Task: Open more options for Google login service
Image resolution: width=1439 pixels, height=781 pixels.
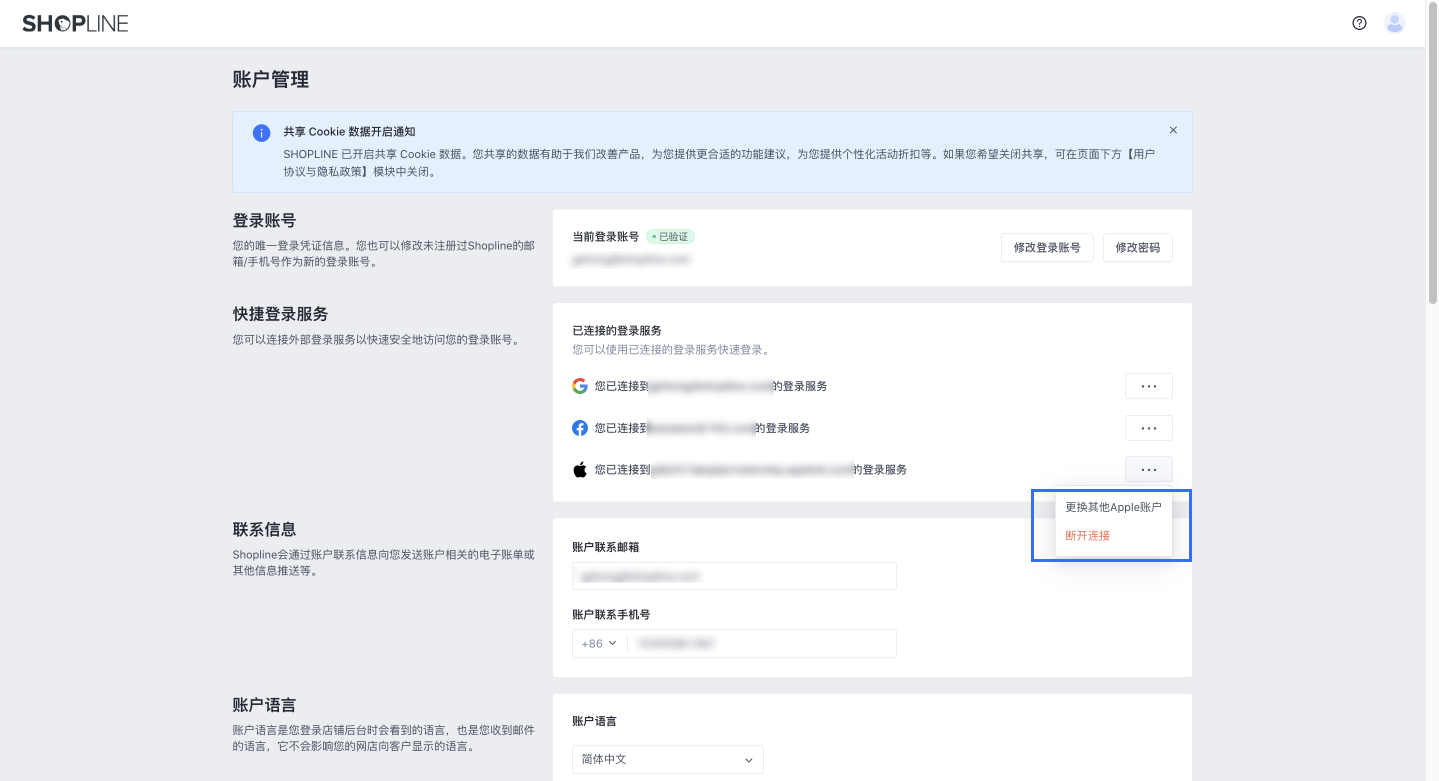Action: coord(1147,385)
